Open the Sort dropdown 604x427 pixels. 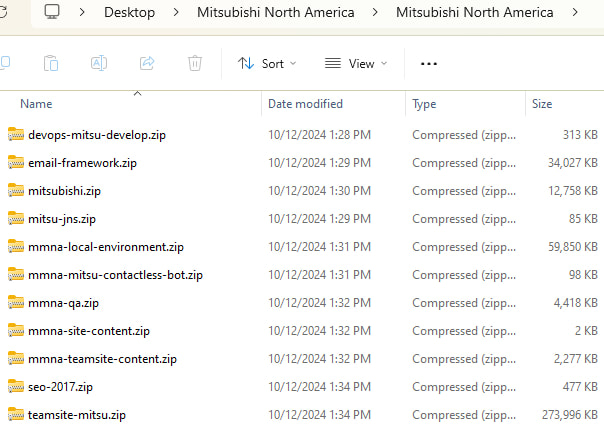pyautogui.click(x=267, y=64)
